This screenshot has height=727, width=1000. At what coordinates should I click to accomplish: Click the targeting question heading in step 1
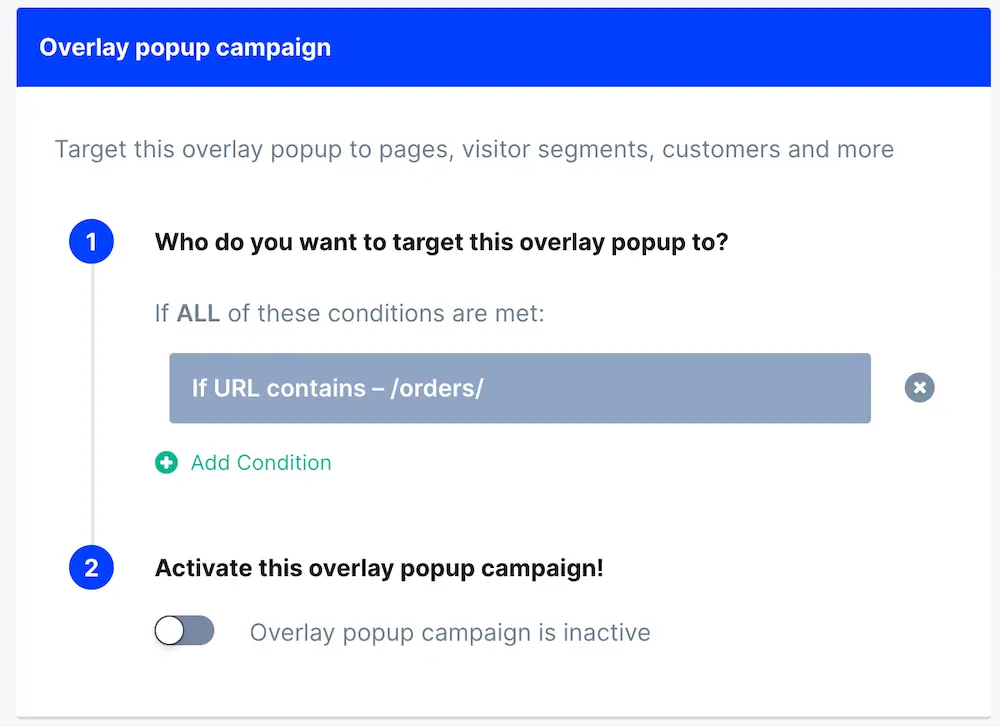[441, 241]
